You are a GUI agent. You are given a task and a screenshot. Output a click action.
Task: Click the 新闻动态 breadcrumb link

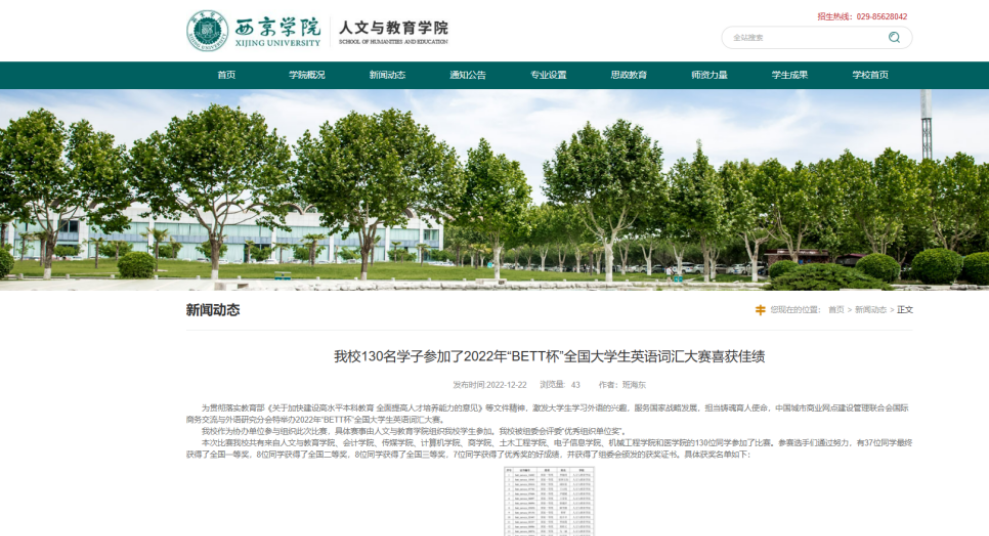click(x=870, y=310)
